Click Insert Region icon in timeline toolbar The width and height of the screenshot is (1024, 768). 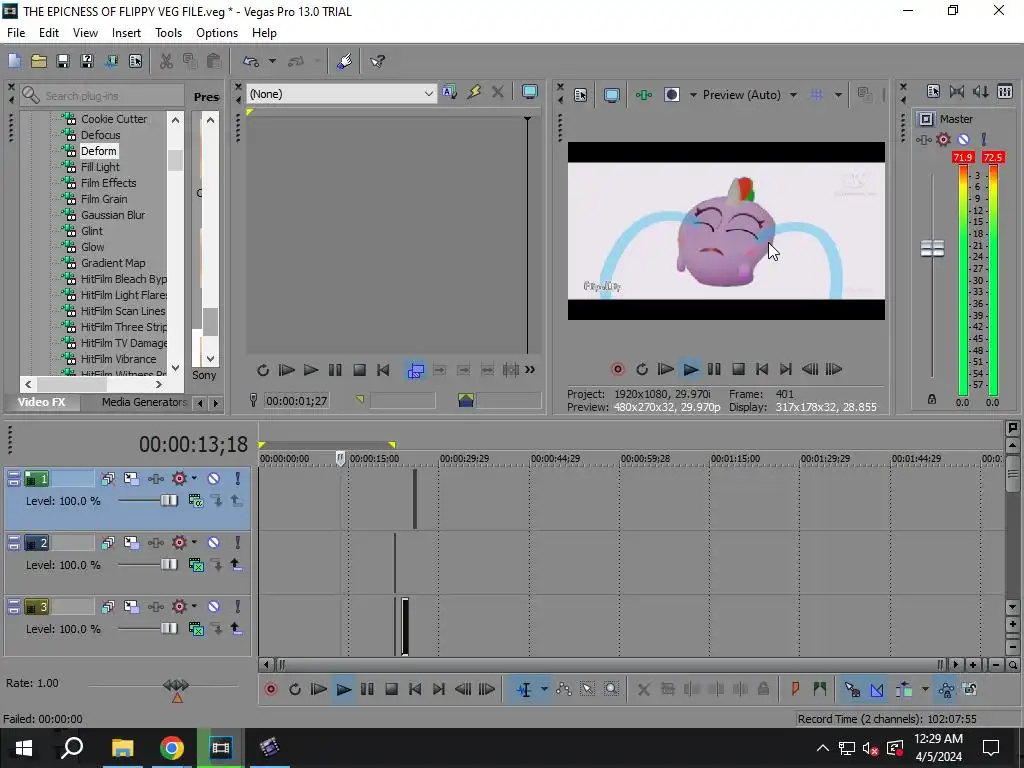[x=820, y=689]
